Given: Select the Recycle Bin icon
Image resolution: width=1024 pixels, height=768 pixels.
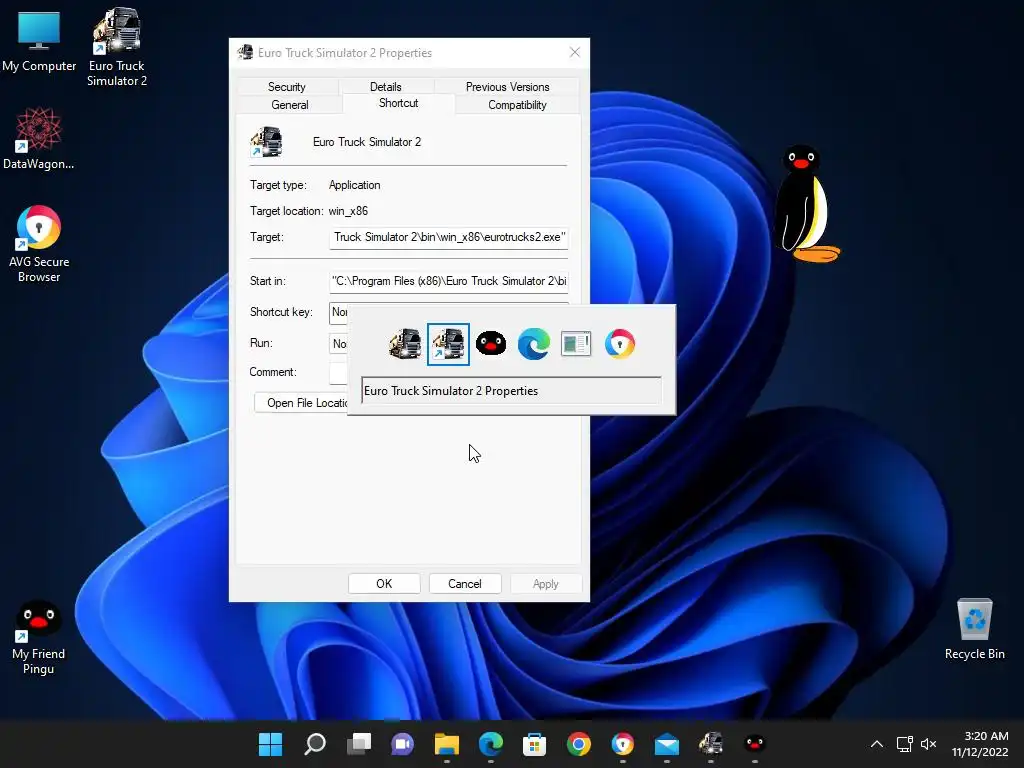Looking at the screenshot, I should pyautogui.click(x=974, y=629).
